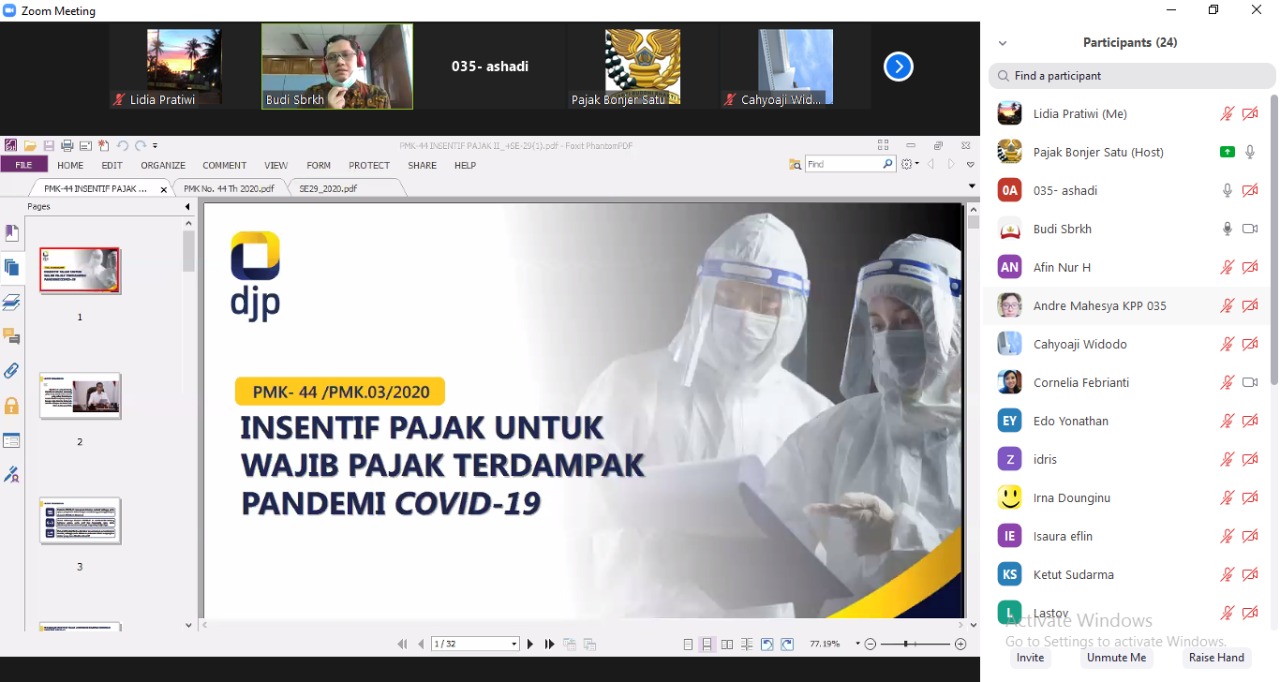Open the Security panel lock icon

click(x=12, y=406)
